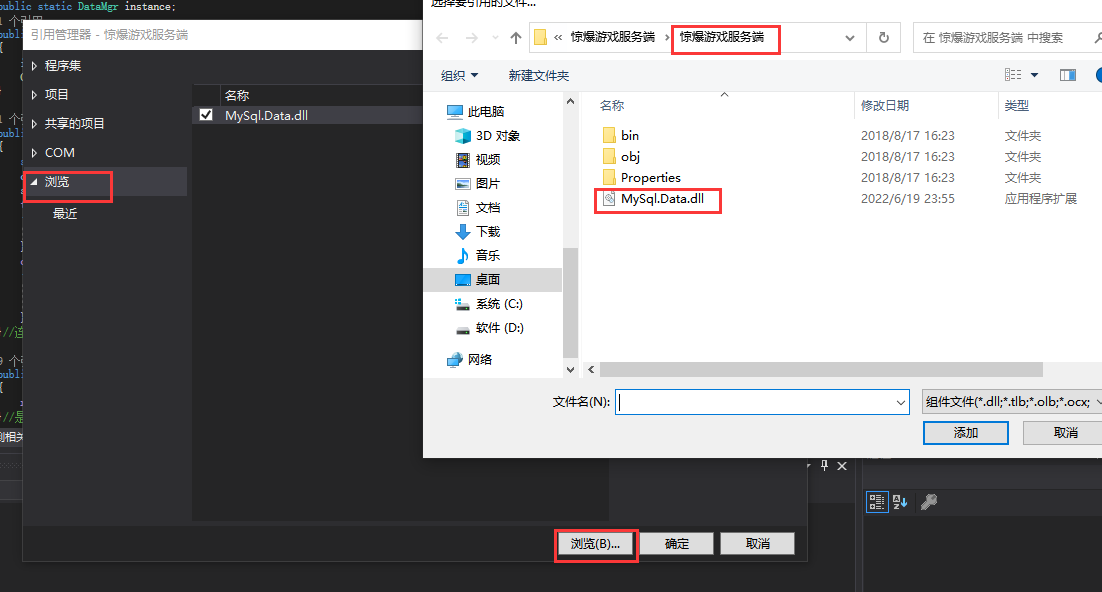Image resolution: width=1102 pixels, height=592 pixels.
Task: Open the file type filter dropdown
Action: [1011, 402]
